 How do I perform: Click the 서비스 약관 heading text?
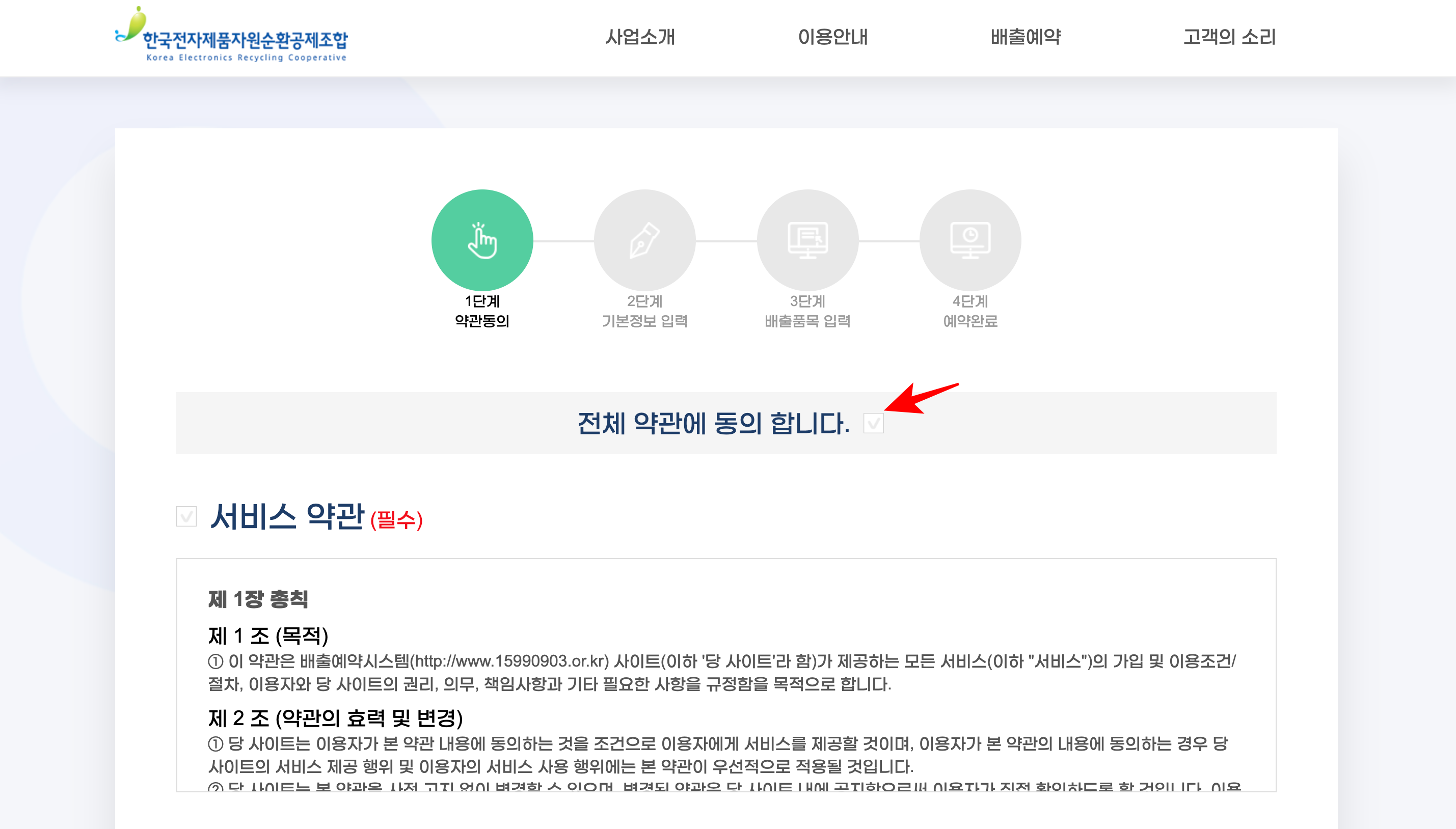tap(287, 516)
